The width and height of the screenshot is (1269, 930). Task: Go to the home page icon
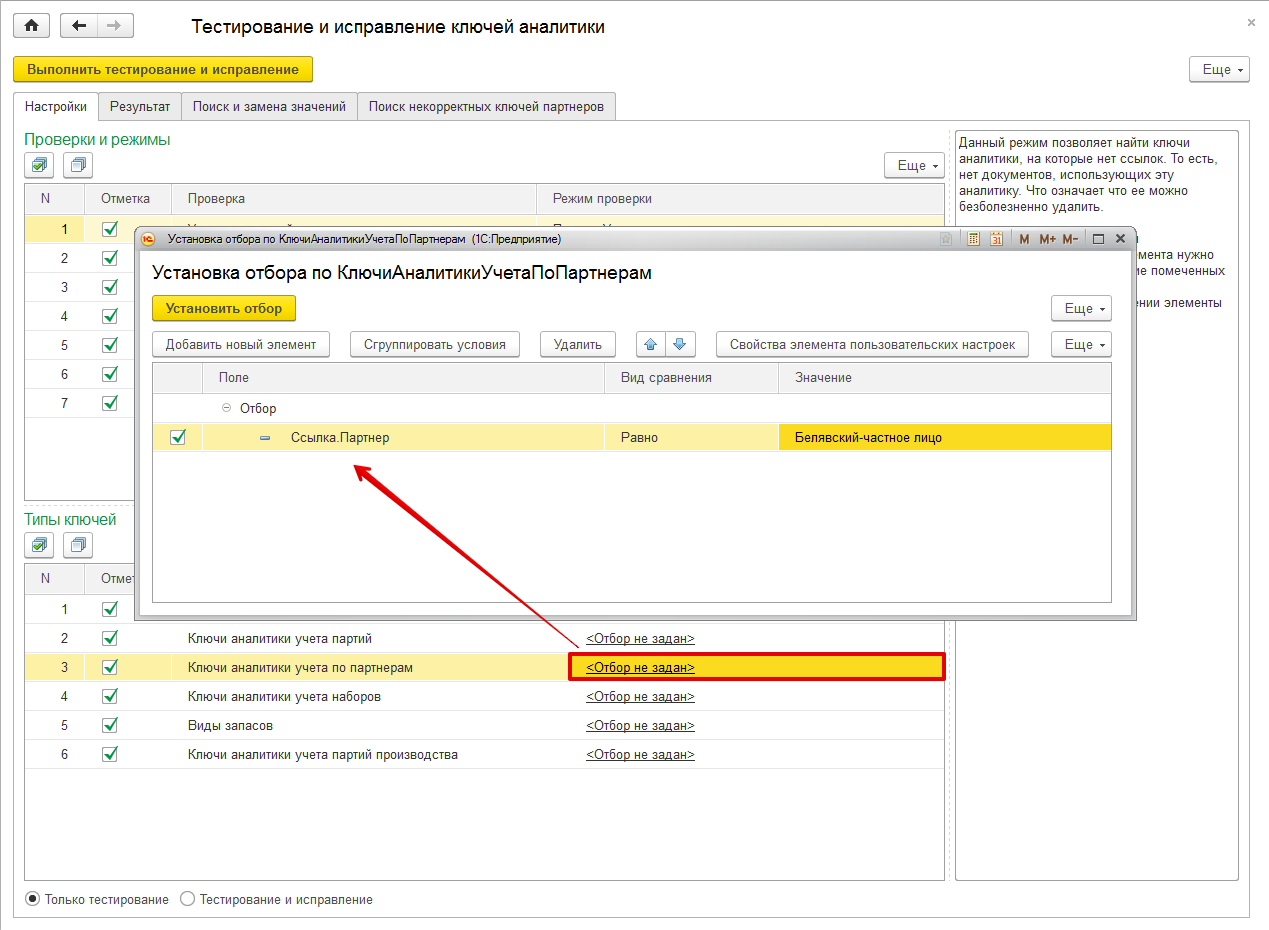pos(32,26)
